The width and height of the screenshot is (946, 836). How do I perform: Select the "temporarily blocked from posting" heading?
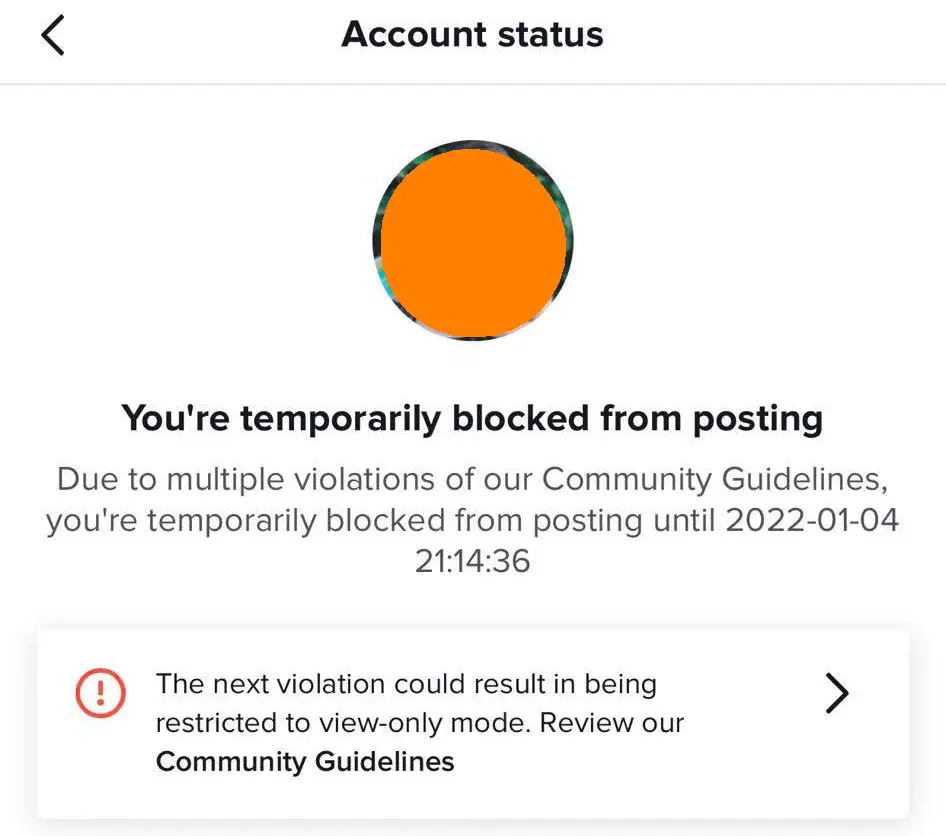coord(472,418)
